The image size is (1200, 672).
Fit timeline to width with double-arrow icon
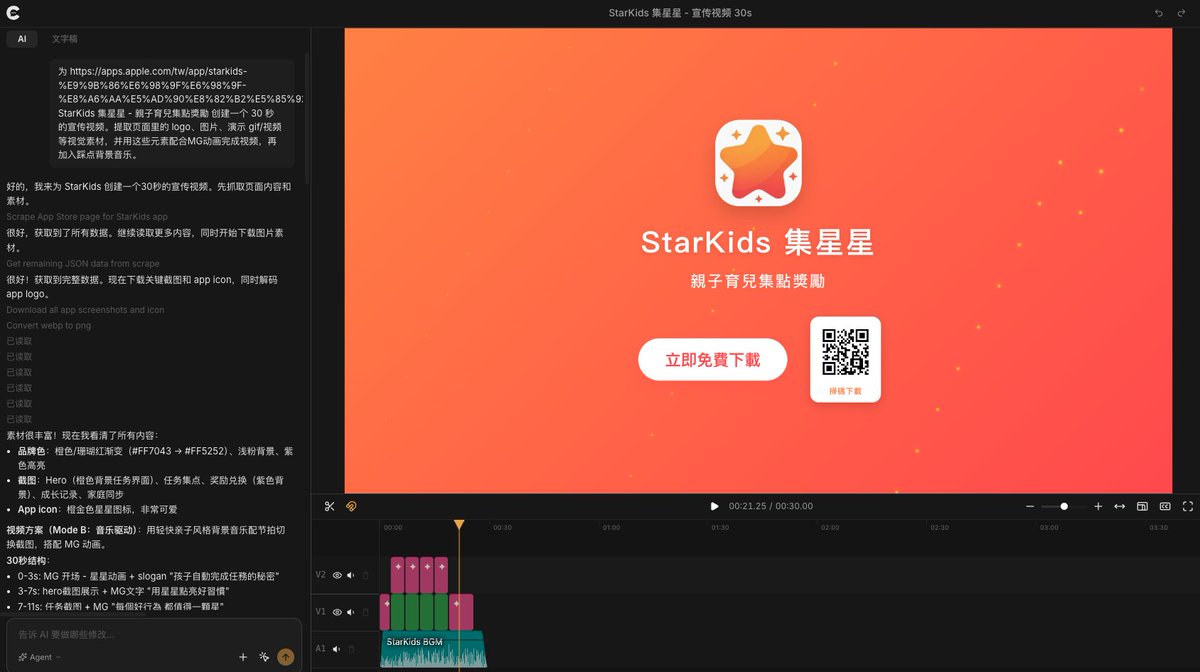[1120, 507]
